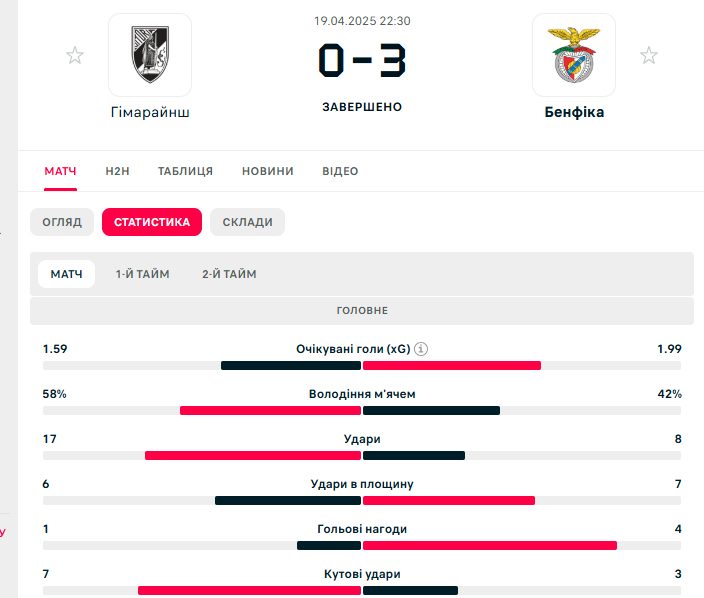Favorite Бенфіка with the star icon
The width and height of the screenshot is (704, 598).
pos(648,55)
